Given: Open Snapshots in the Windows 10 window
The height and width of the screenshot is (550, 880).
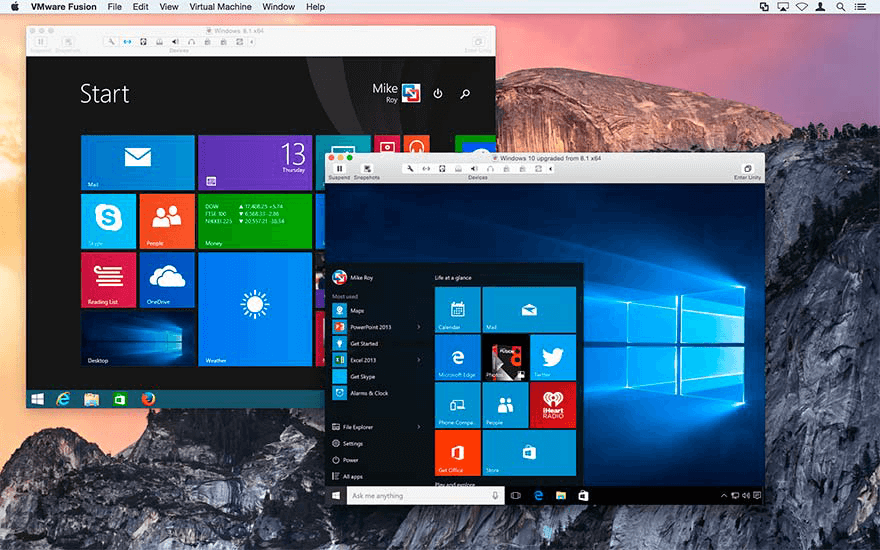Looking at the screenshot, I should click(x=367, y=169).
